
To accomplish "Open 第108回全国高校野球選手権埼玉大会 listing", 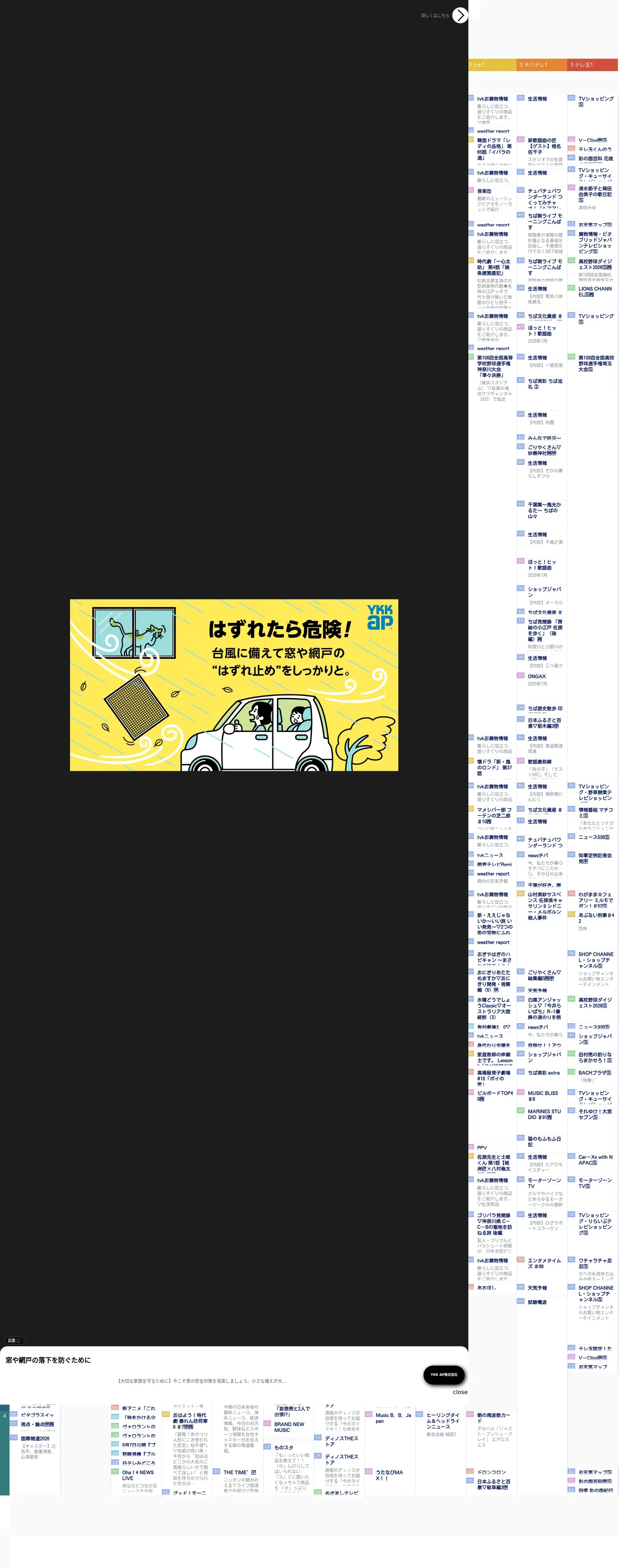I will coord(596,364).
